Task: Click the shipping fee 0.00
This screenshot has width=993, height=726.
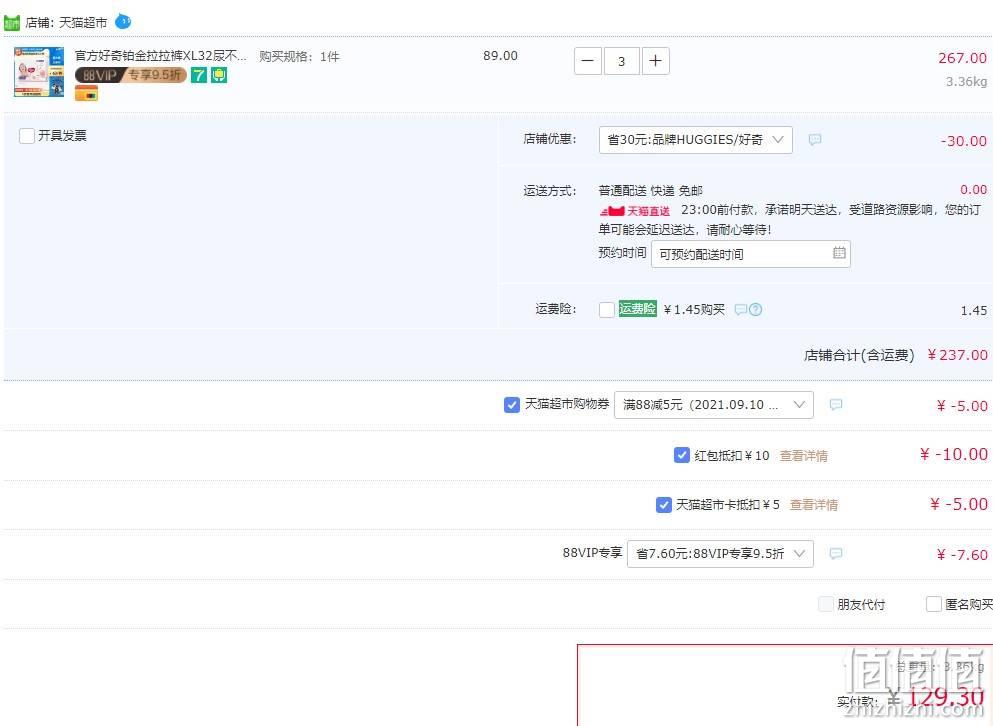Action: click(x=973, y=189)
